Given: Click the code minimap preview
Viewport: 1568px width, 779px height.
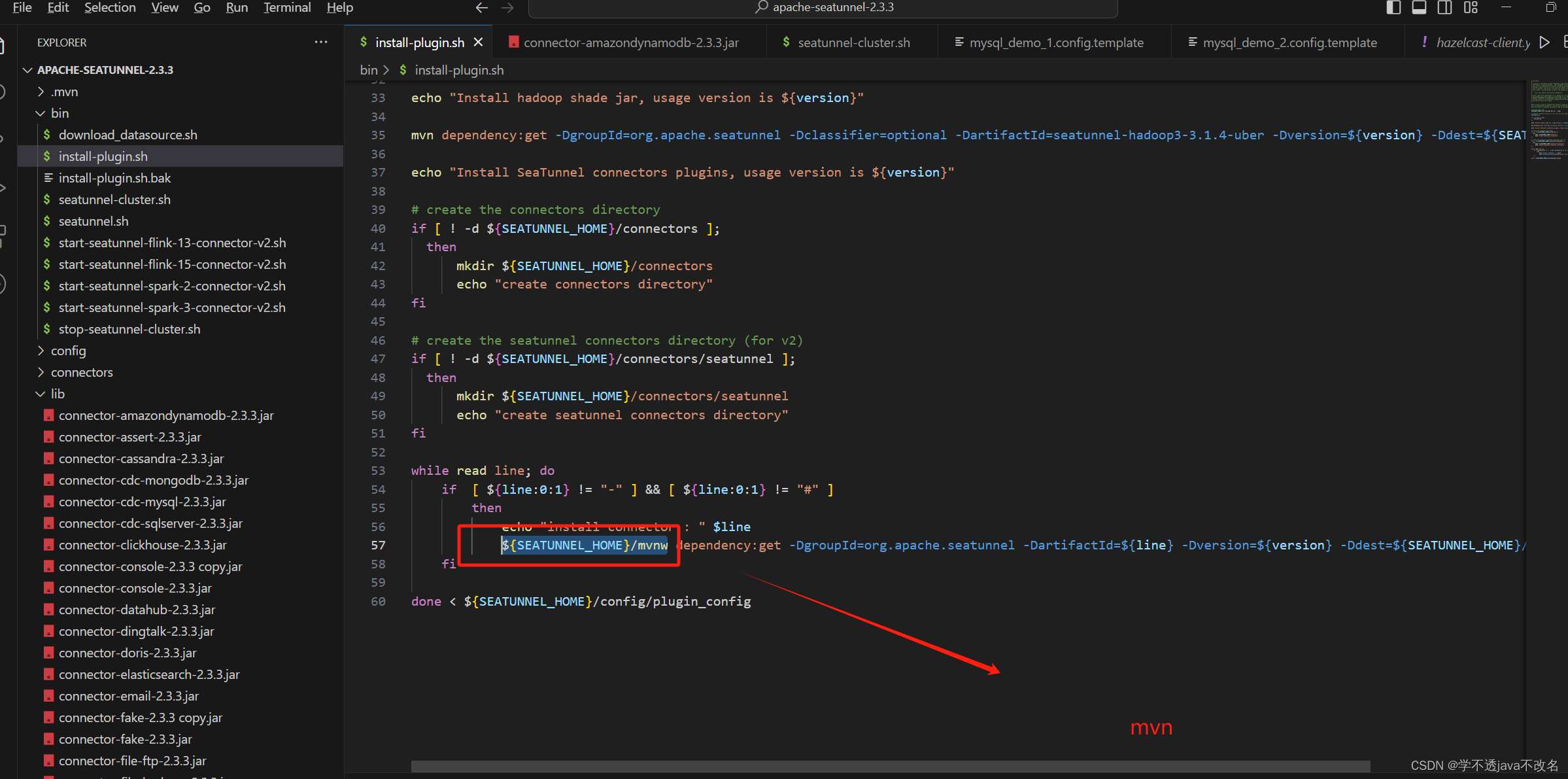Looking at the screenshot, I should 1548,118.
